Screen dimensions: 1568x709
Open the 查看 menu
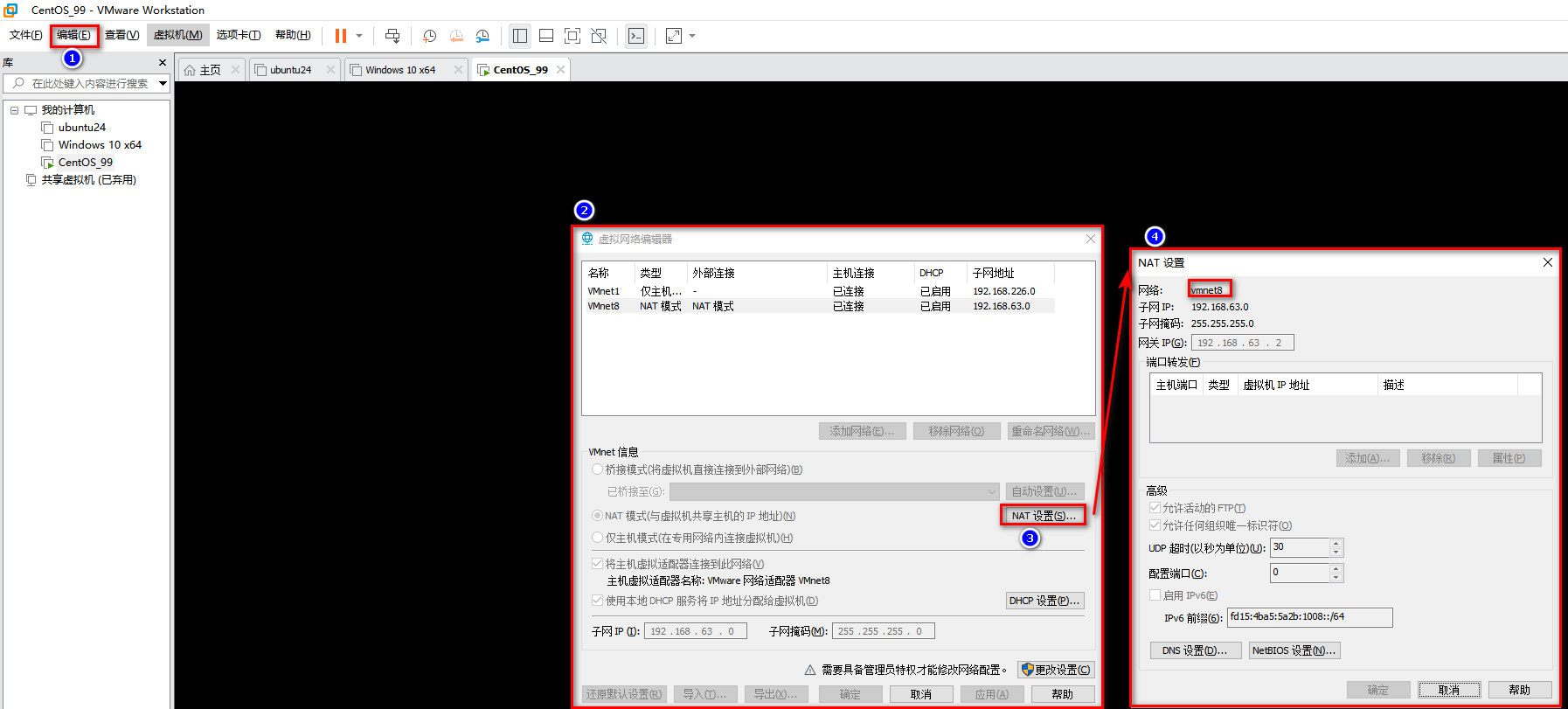pos(121,35)
